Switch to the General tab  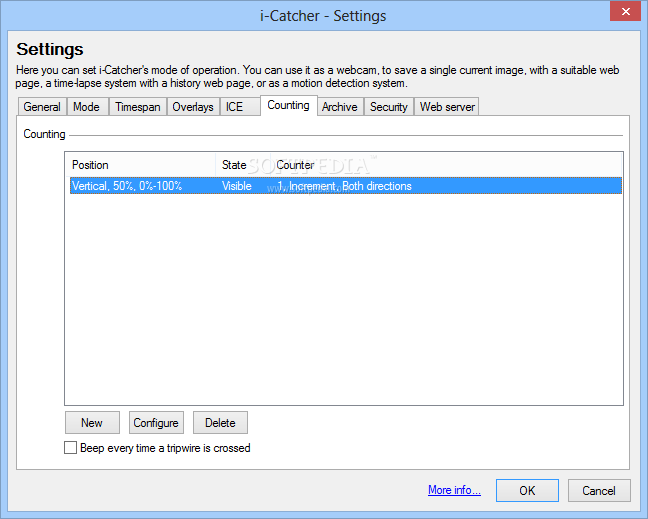[x=42, y=107]
